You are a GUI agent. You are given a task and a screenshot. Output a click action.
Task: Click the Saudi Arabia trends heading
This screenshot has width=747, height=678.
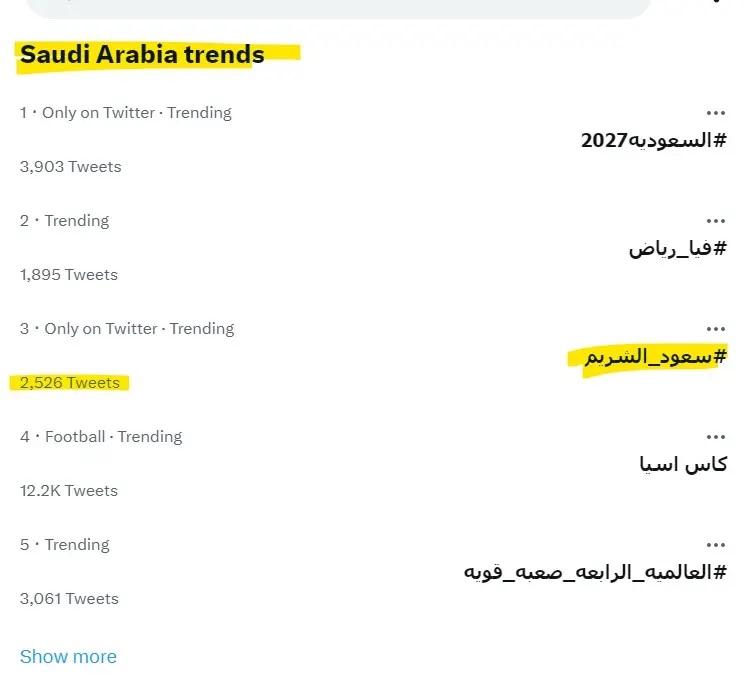point(142,54)
